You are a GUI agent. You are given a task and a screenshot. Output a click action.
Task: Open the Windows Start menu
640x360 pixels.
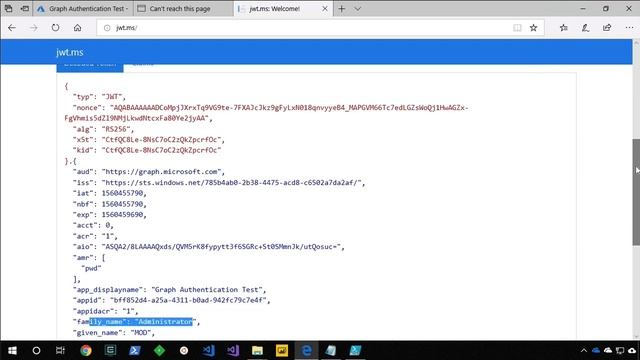click(x=12, y=350)
